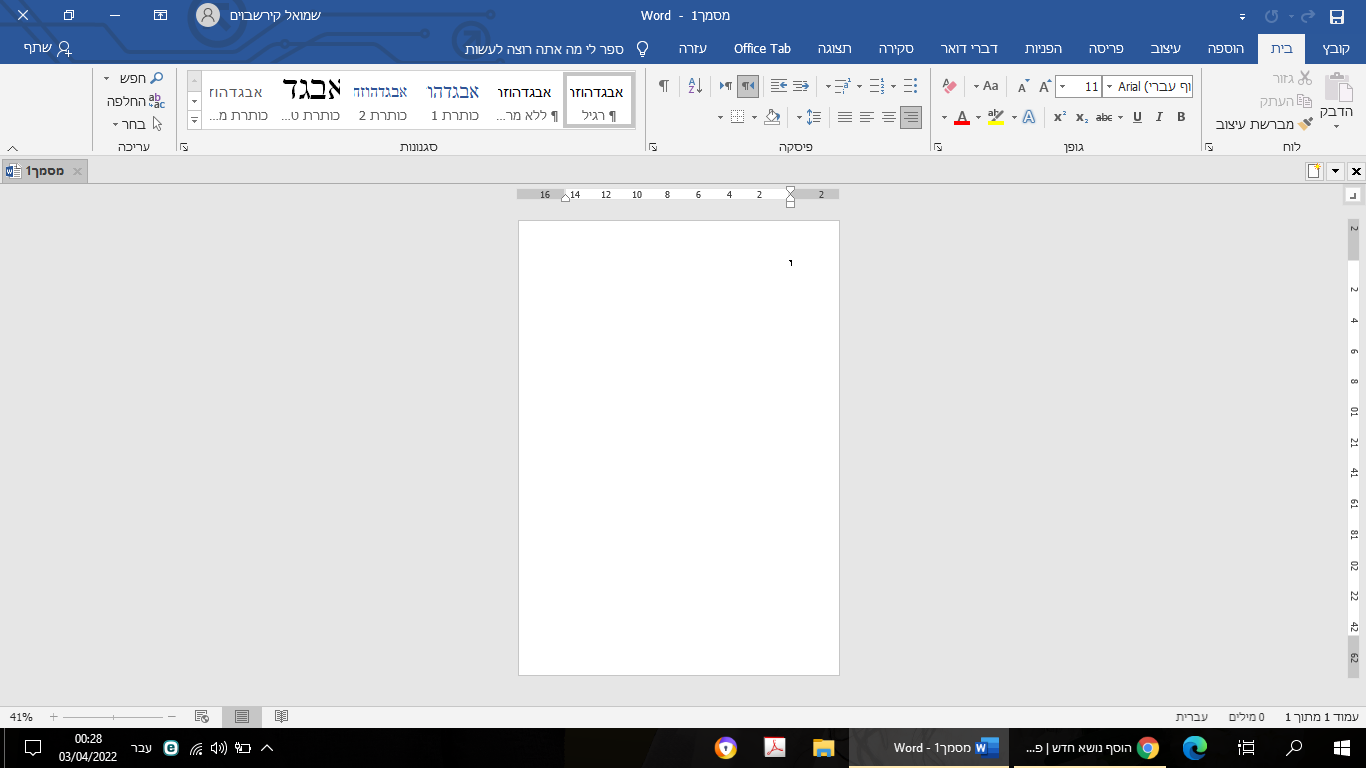This screenshot has height=768, width=1366.
Task: Toggle show paragraph marks (¶)
Action: pyautogui.click(x=663, y=87)
